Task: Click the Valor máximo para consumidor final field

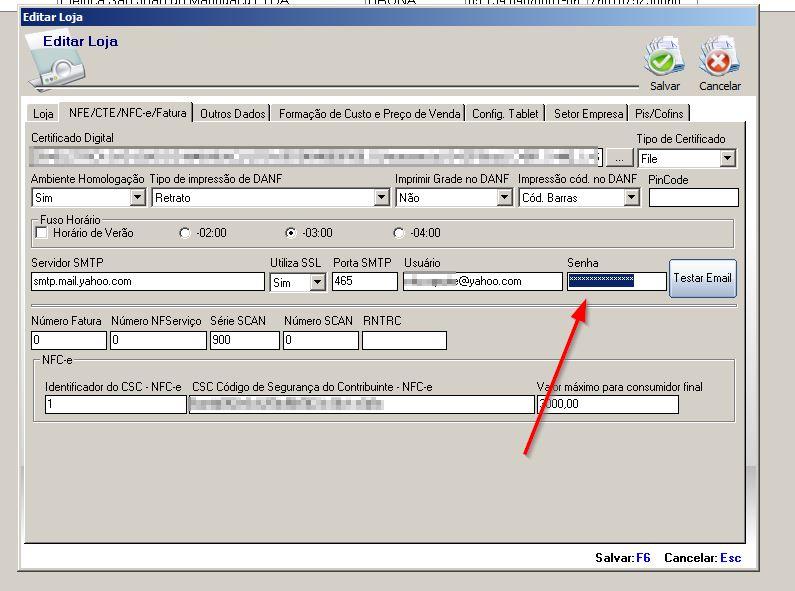Action: click(607, 404)
